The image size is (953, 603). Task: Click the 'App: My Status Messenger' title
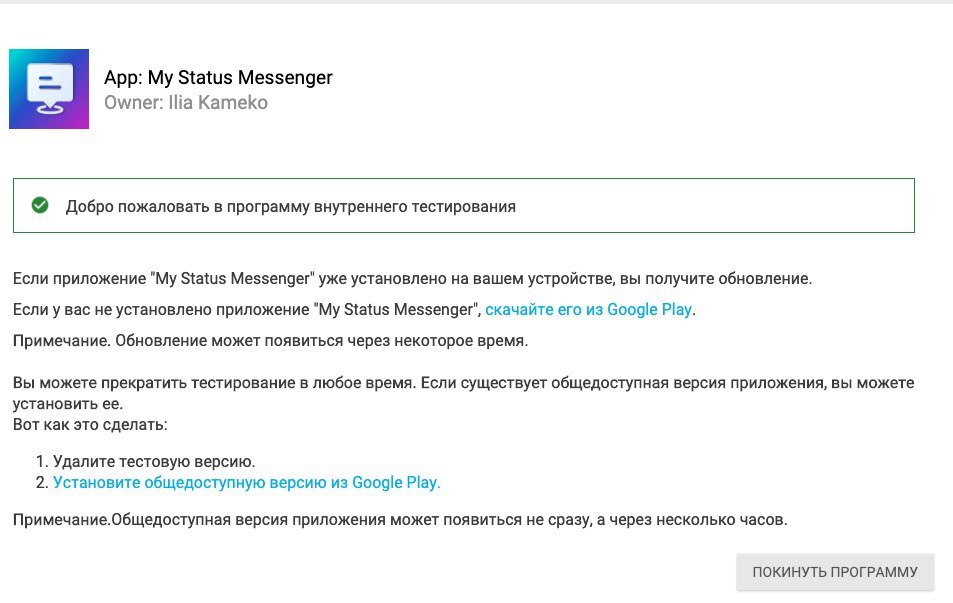click(x=218, y=78)
